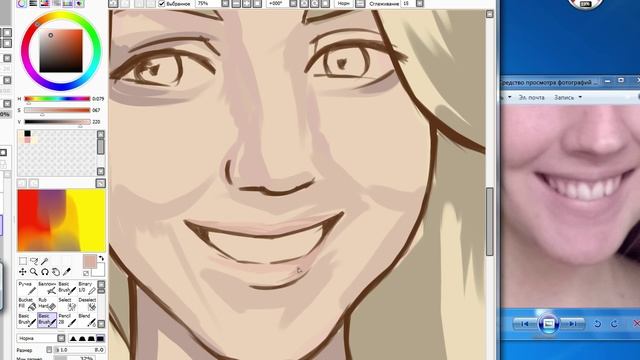Toggle the HSV sliders panel button
The height and width of the screenshot is (360, 640).
[44, 3]
